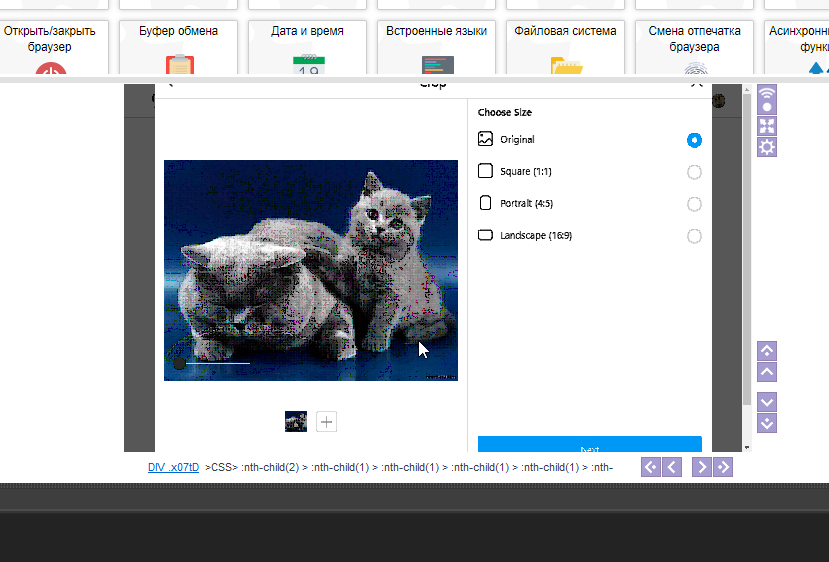Choose the Landscape (16:9) radio option
This screenshot has width=829, height=562.
(x=694, y=236)
